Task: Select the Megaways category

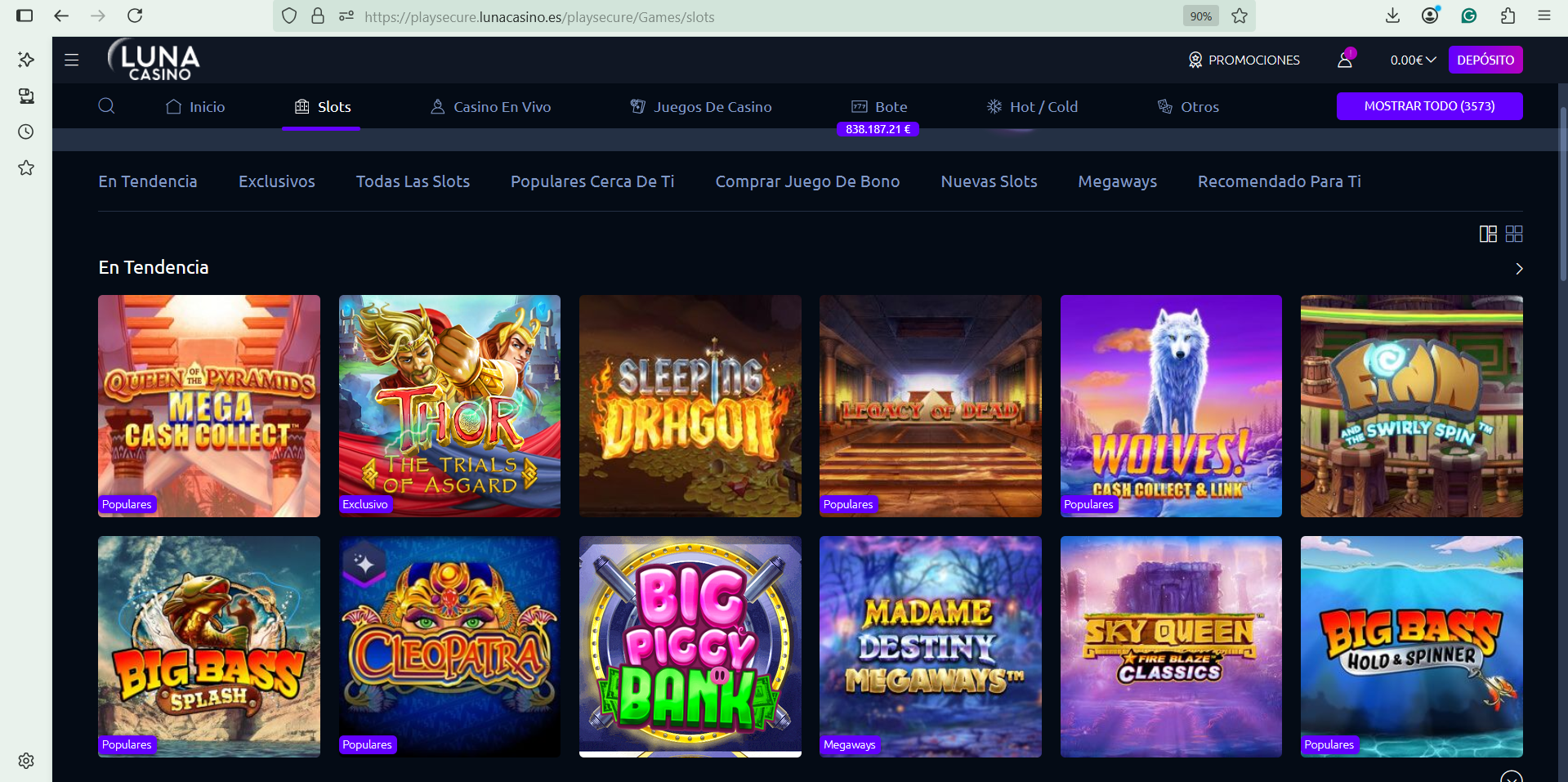Action: [1117, 181]
